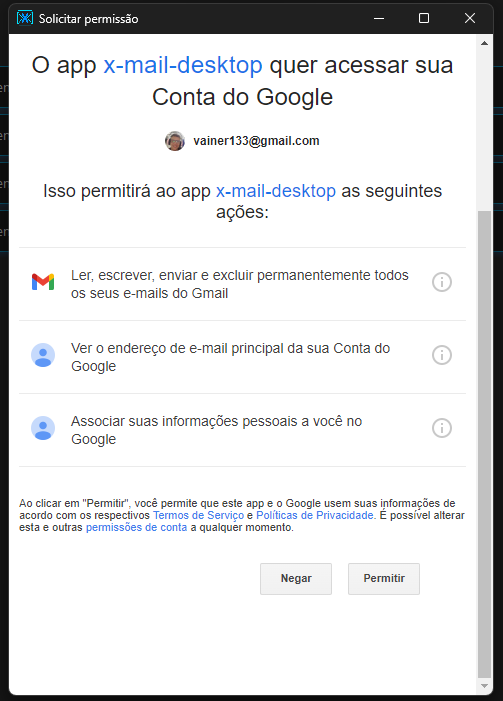This screenshot has width=503, height=701.
Task: Click x-mail-desktop link in 'Isso permitirá' text
Action: [x=276, y=191]
